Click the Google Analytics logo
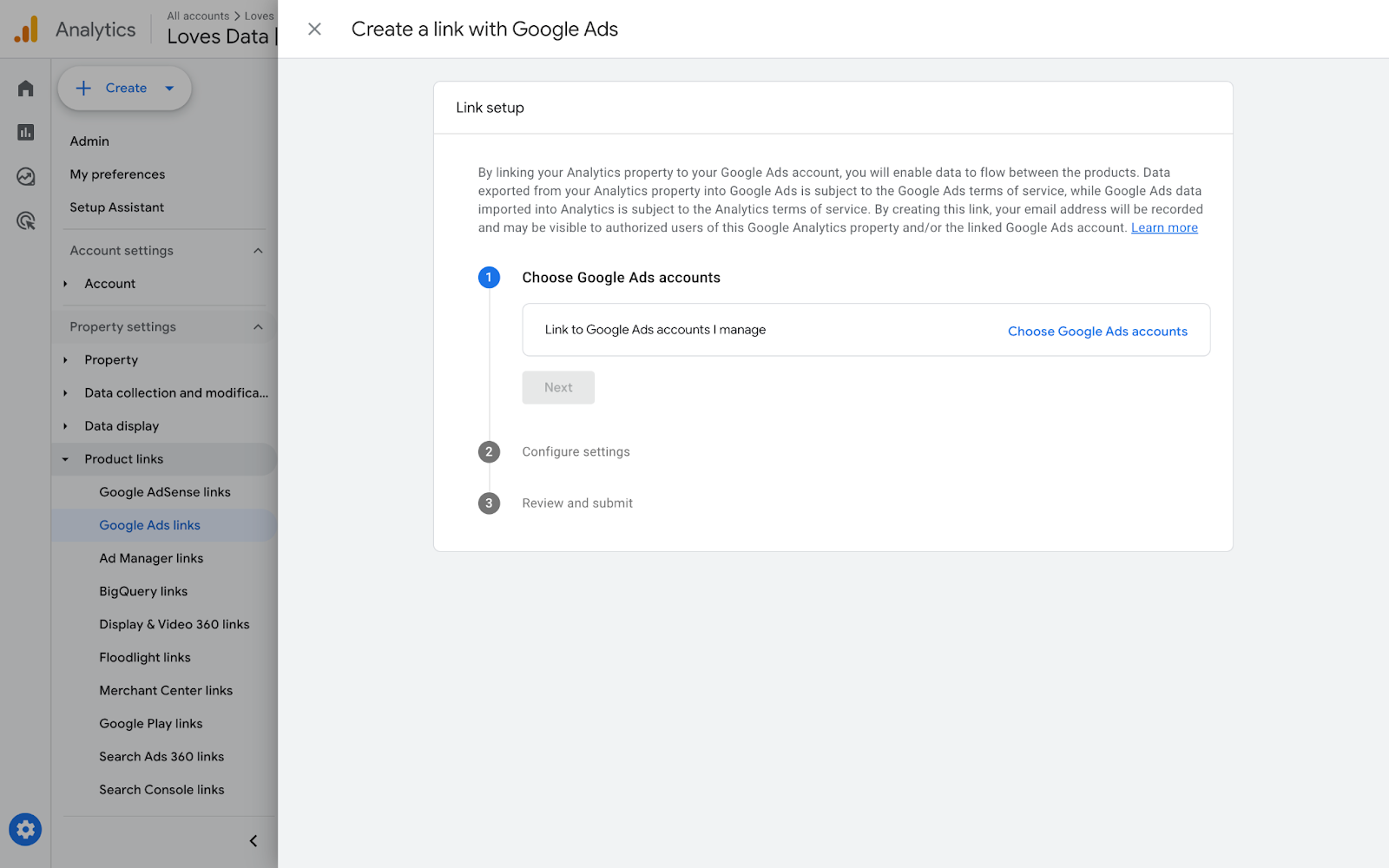Viewport: 1389px width, 868px height. point(27,28)
